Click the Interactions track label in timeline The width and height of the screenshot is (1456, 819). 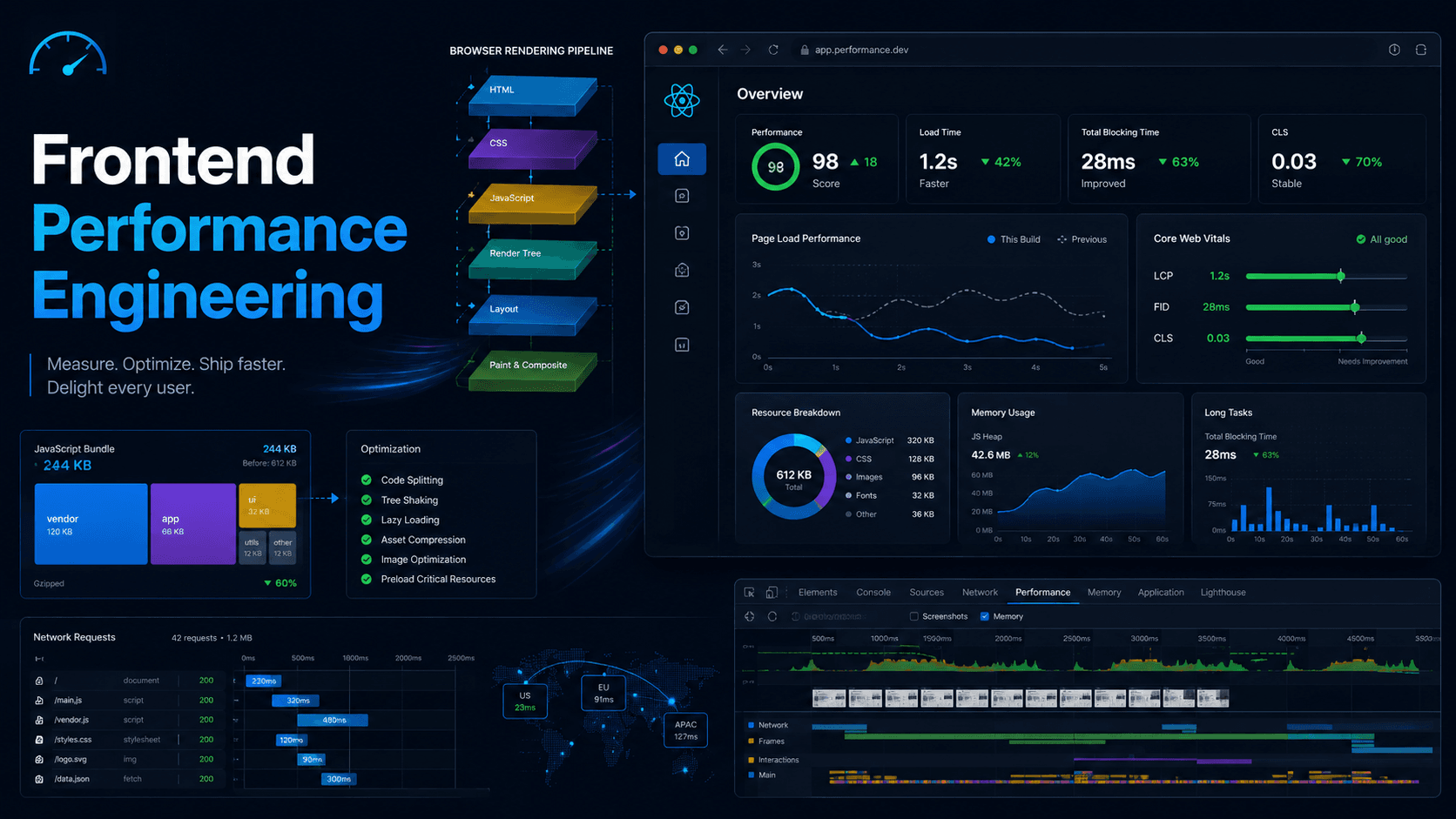[778, 760]
